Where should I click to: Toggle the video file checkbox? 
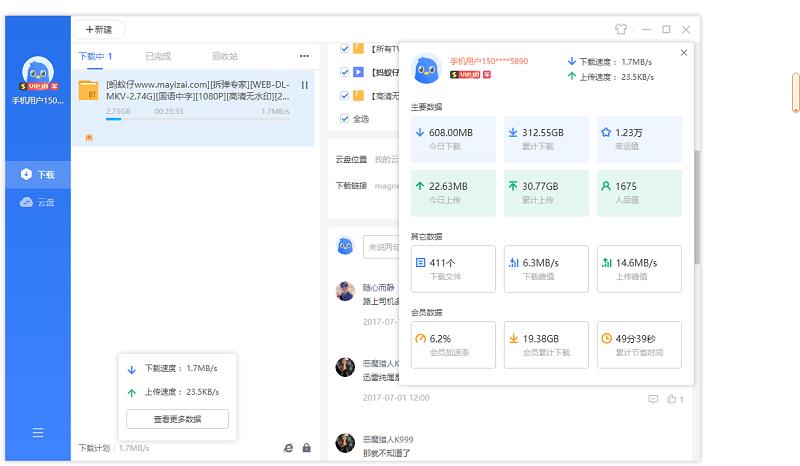point(345,72)
